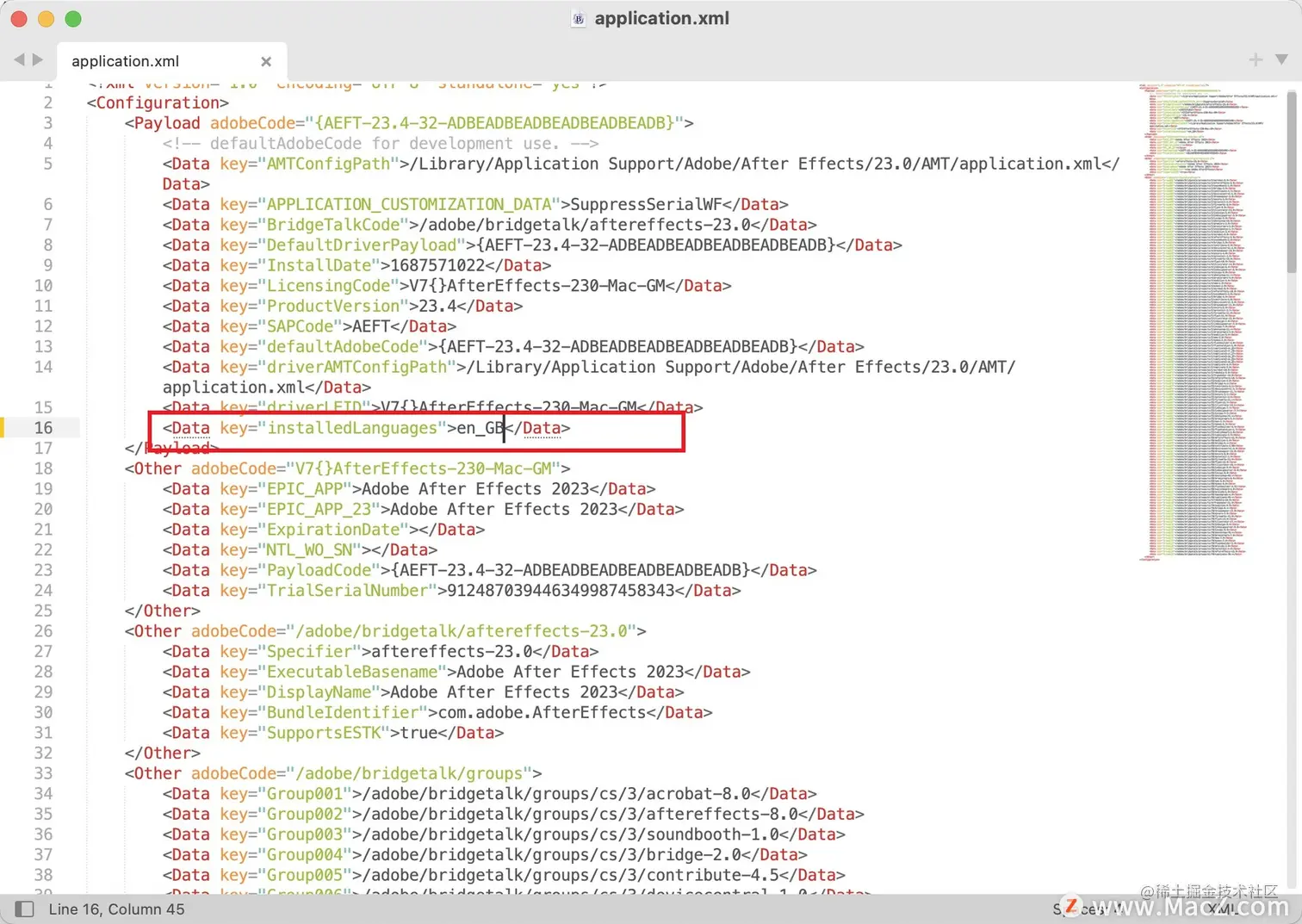Viewport: 1302px width, 924px height.
Task: Click the Payload adobeCode line
Action: [409, 123]
